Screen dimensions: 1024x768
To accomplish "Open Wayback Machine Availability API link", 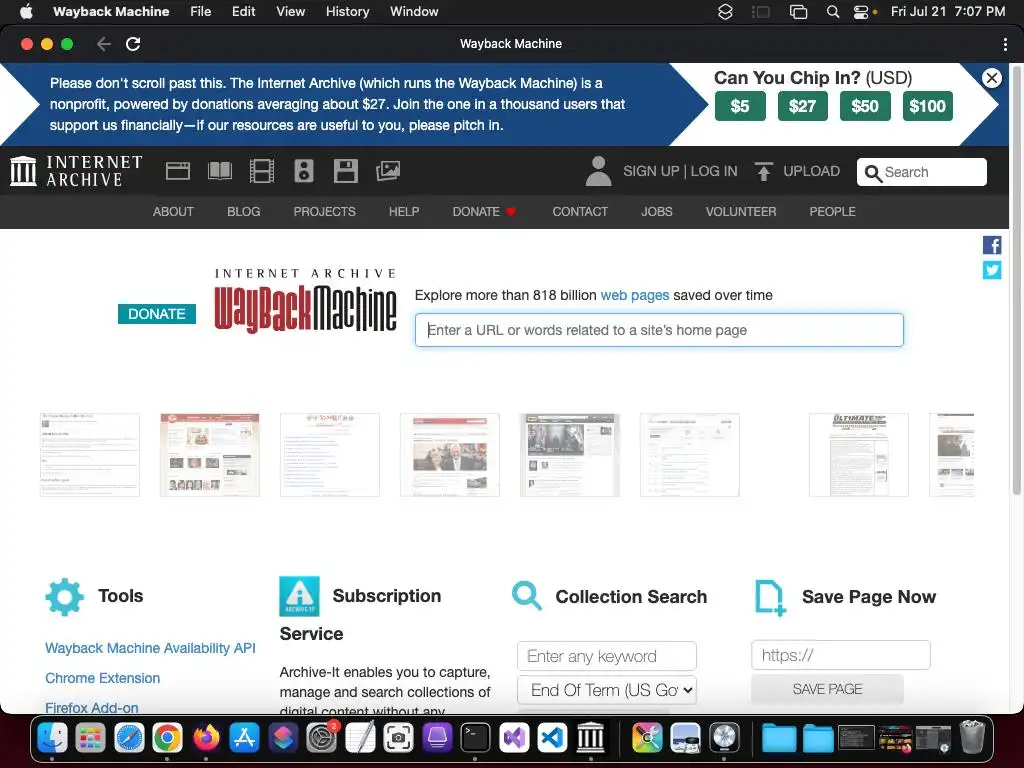I will [x=150, y=648].
